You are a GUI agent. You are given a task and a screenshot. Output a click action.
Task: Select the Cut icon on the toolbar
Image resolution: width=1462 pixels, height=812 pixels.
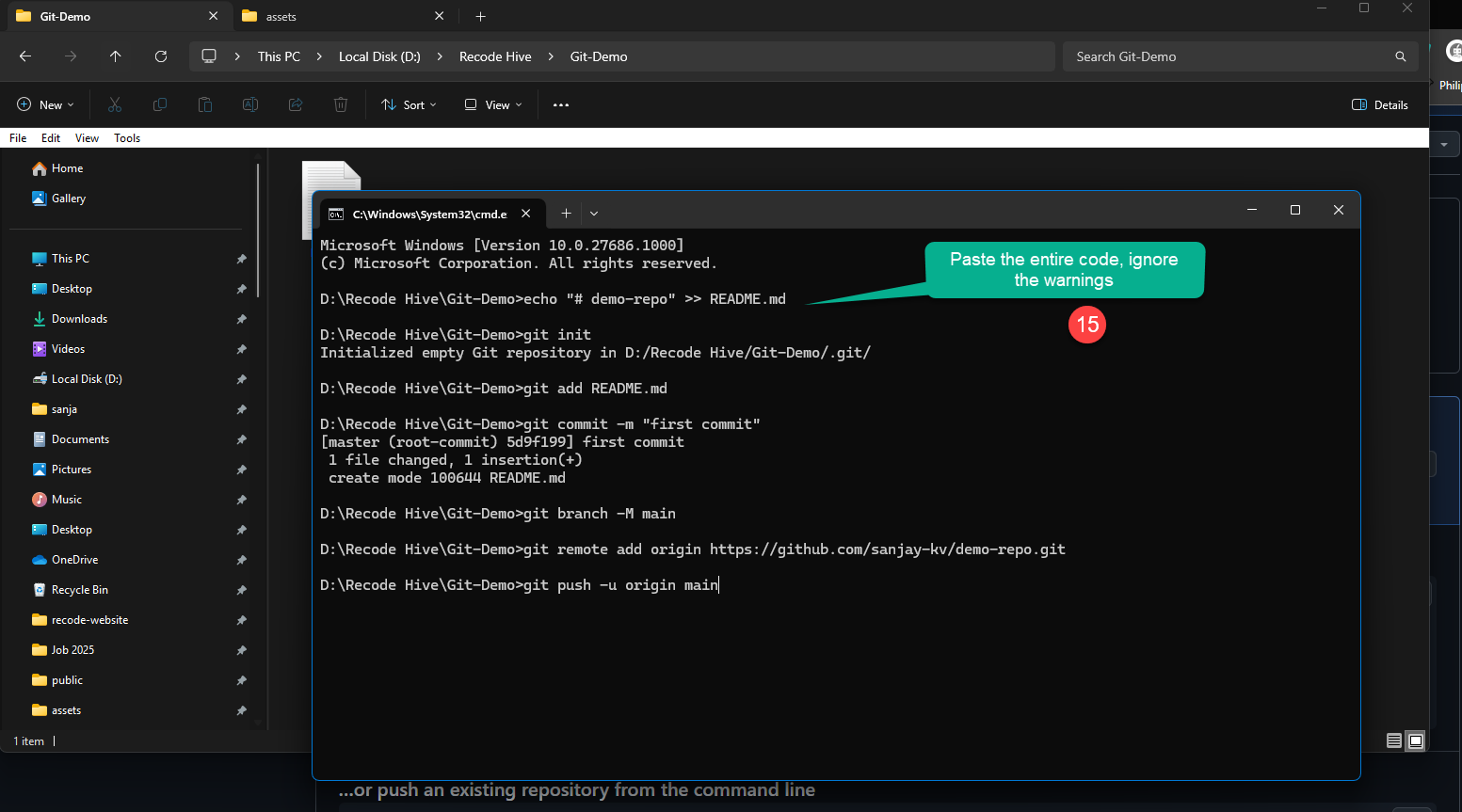tap(115, 104)
